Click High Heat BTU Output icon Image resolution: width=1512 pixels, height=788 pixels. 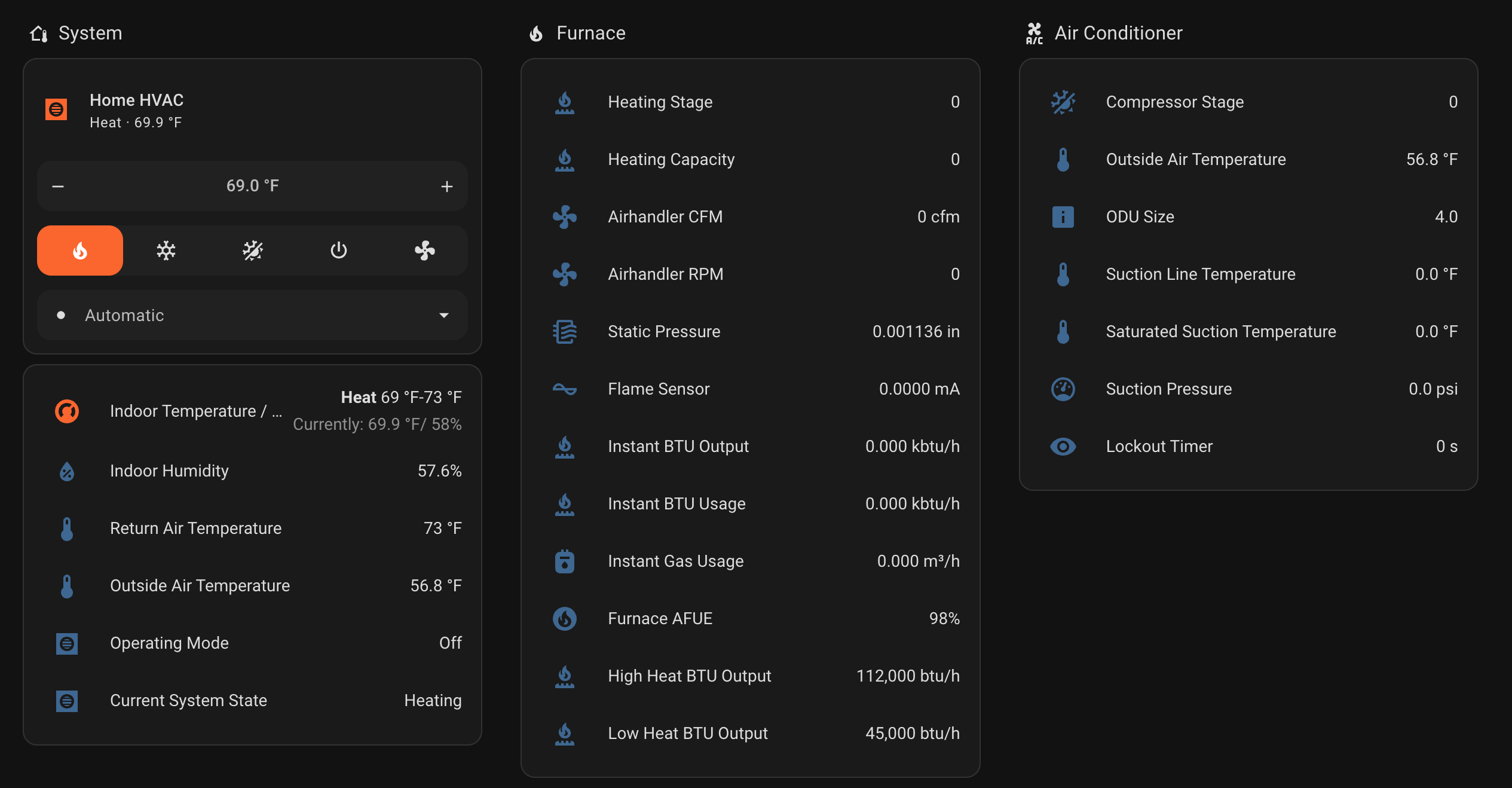click(x=565, y=676)
